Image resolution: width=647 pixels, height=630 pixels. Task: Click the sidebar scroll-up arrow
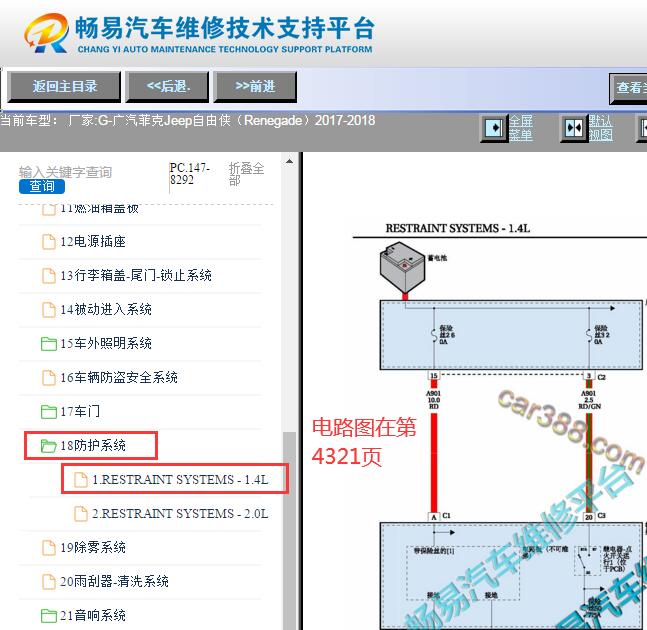click(290, 161)
